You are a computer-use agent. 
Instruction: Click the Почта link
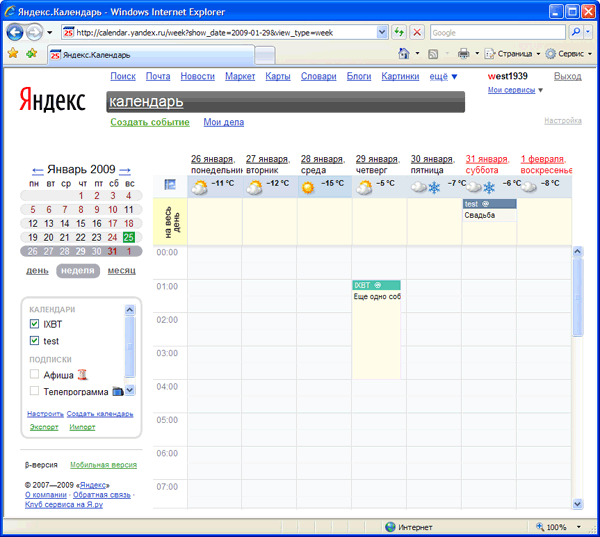click(158, 77)
